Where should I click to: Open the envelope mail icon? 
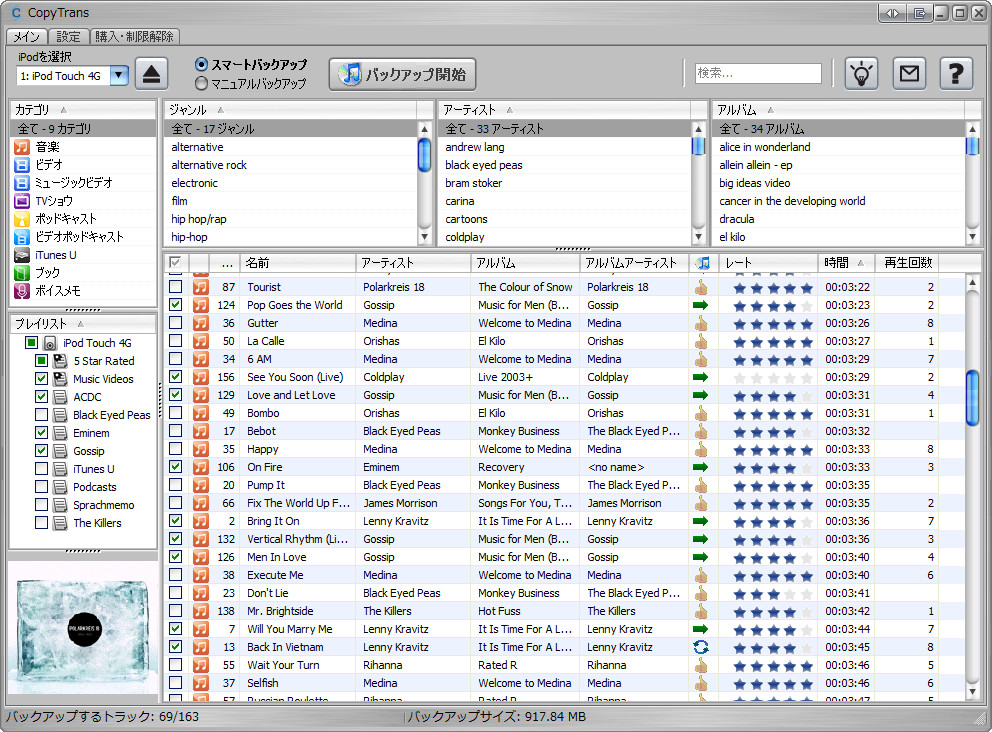click(908, 74)
